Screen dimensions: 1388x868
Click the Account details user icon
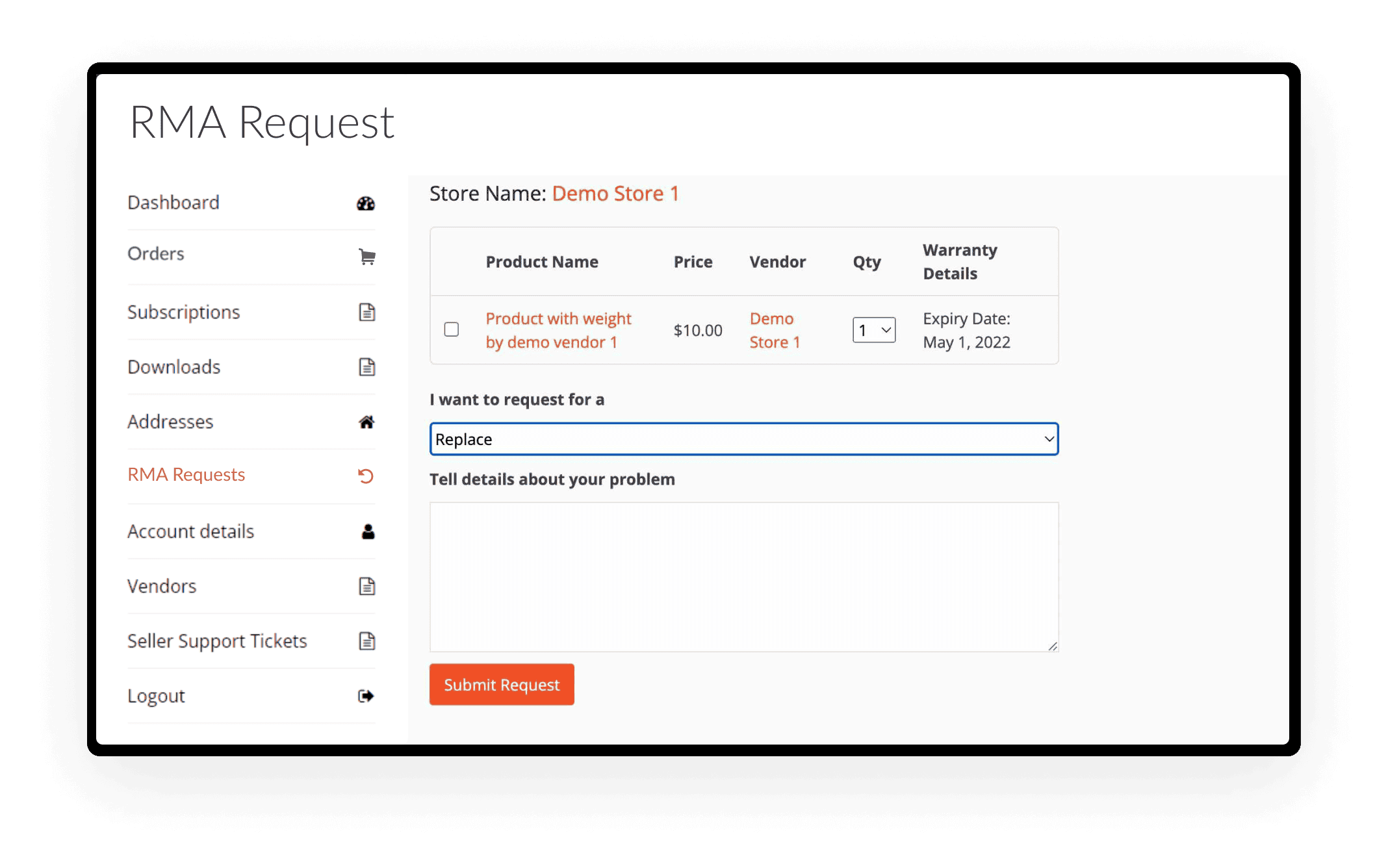(x=368, y=532)
